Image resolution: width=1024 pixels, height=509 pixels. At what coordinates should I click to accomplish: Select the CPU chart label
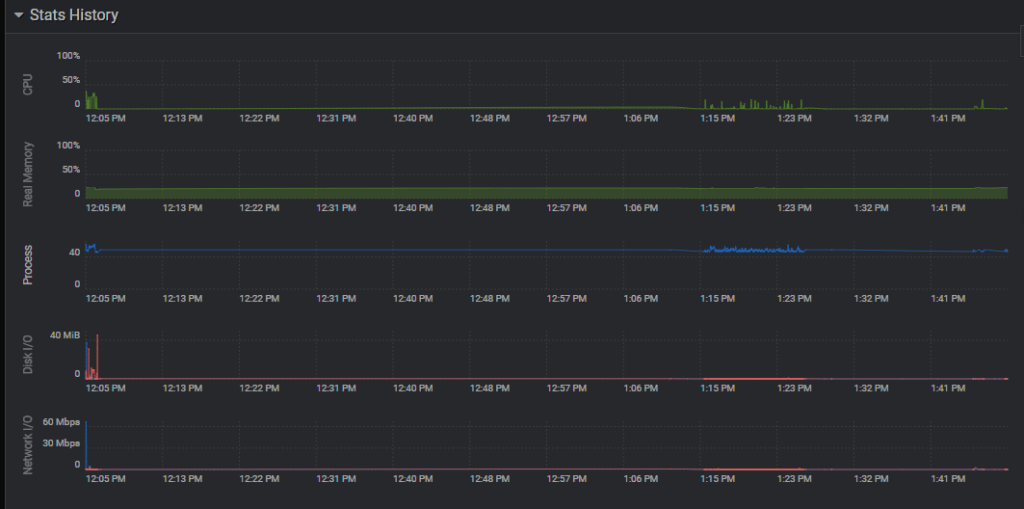tap(27, 84)
